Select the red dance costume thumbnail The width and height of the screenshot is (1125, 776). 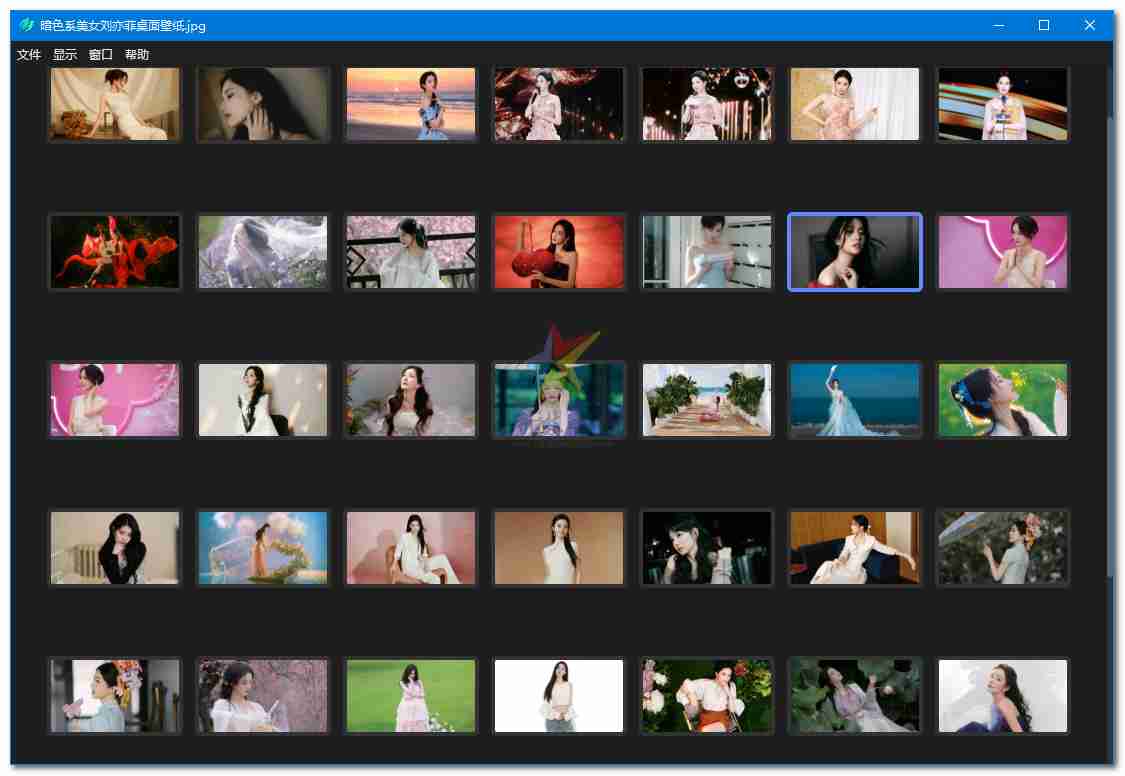(114, 252)
